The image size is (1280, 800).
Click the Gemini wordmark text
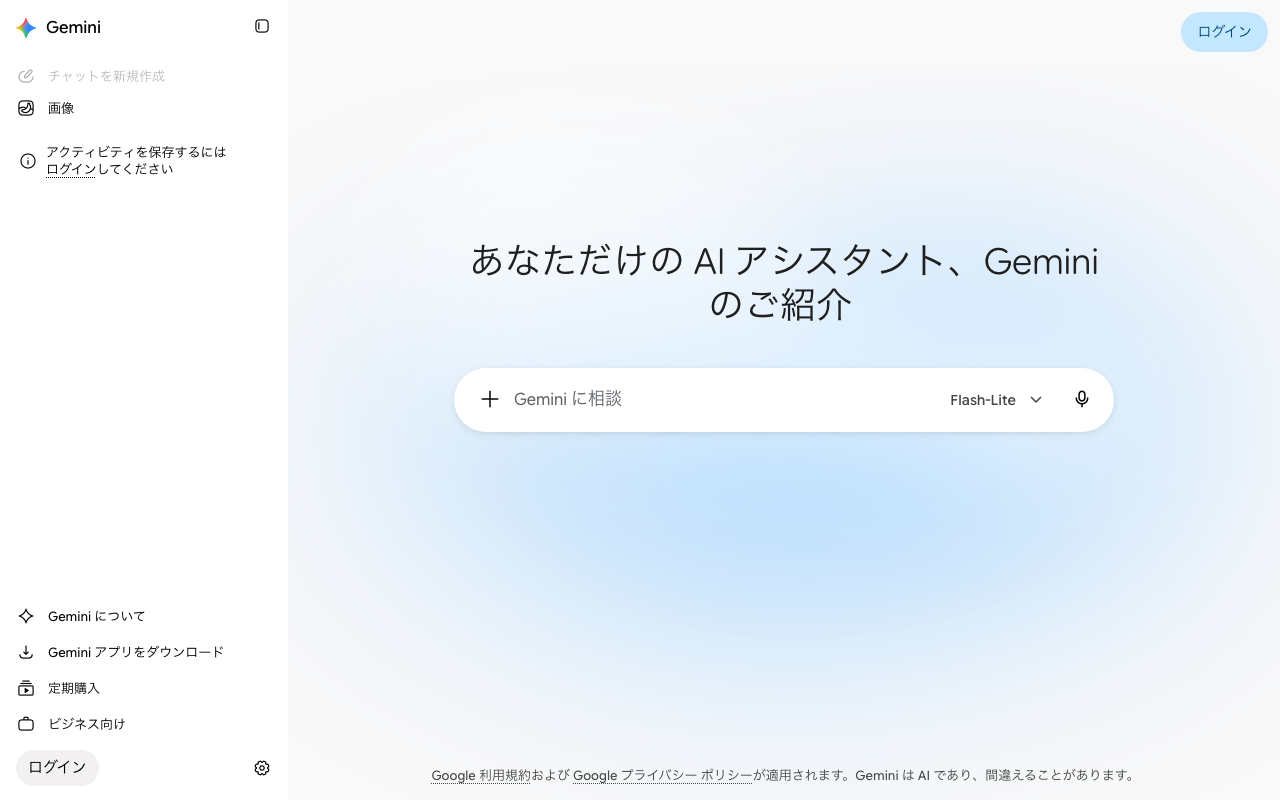tap(73, 28)
